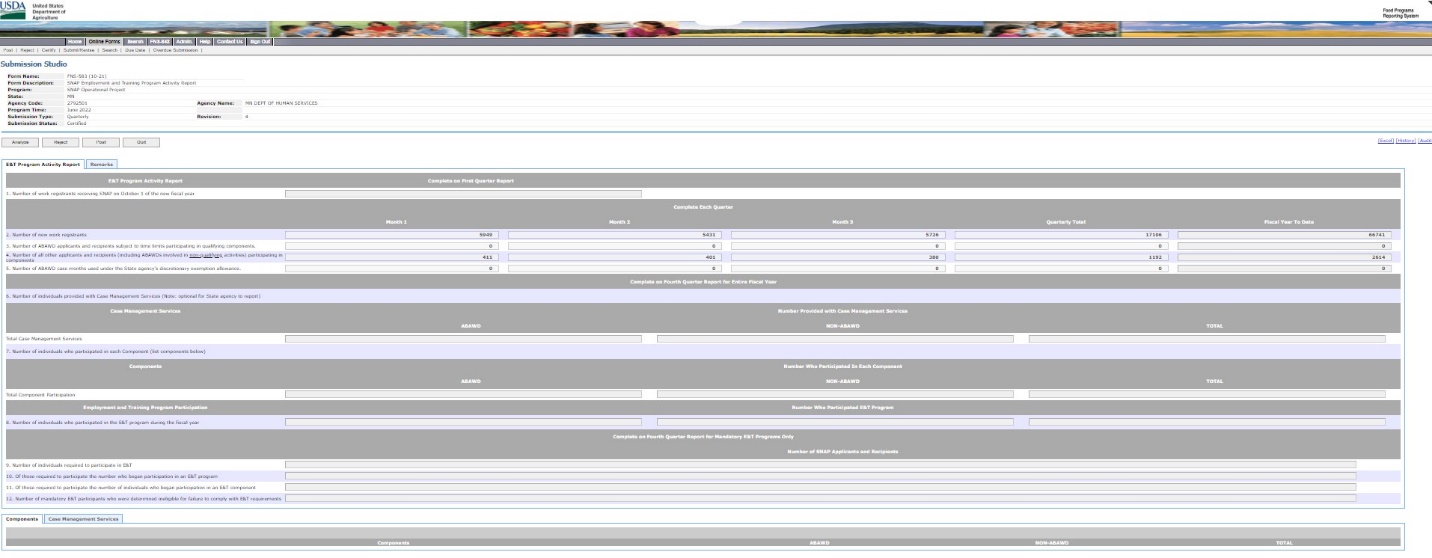Image resolution: width=1432 pixels, height=558 pixels.
Task: Click the Certify submenu link
Action: pyautogui.click(x=47, y=49)
